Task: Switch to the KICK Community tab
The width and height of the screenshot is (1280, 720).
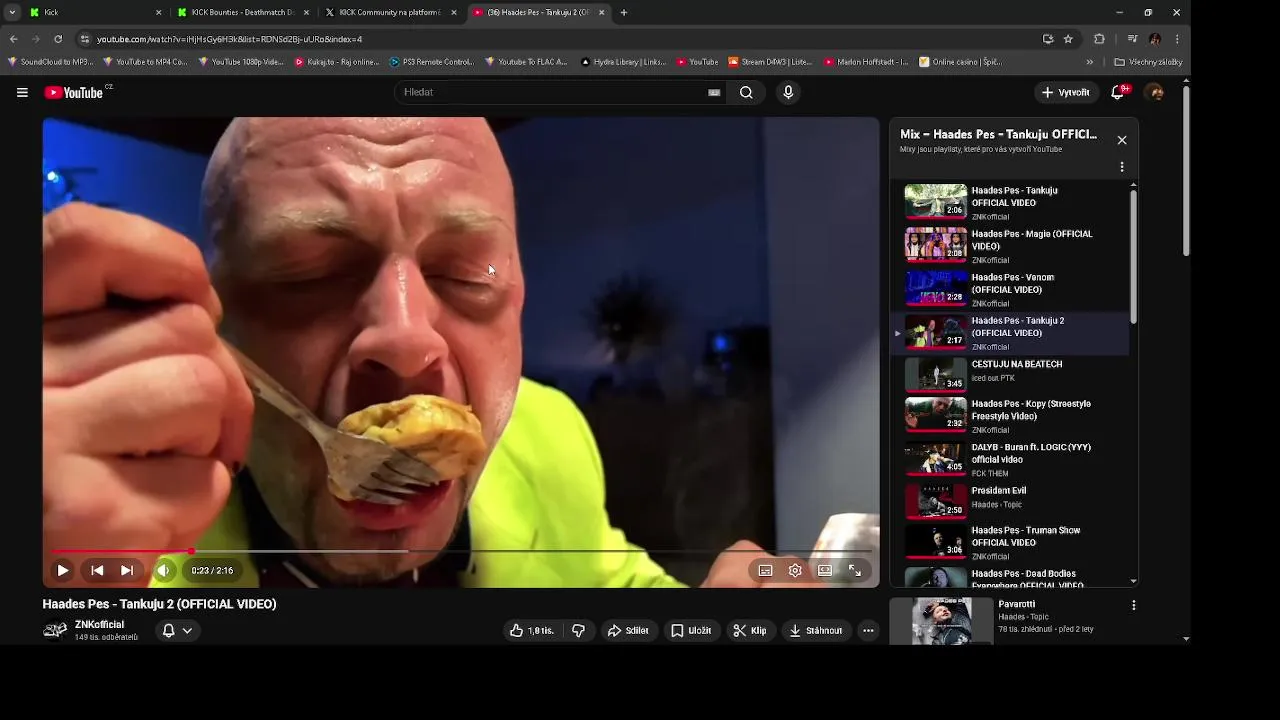Action: [391, 12]
